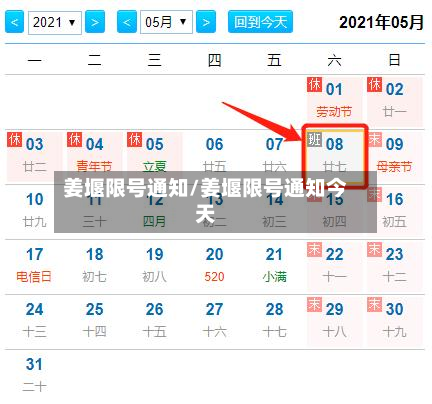Viewport: 432px width, 404px height.
Task: Click the 休 holiday badge on 01
Action: click(x=314, y=84)
